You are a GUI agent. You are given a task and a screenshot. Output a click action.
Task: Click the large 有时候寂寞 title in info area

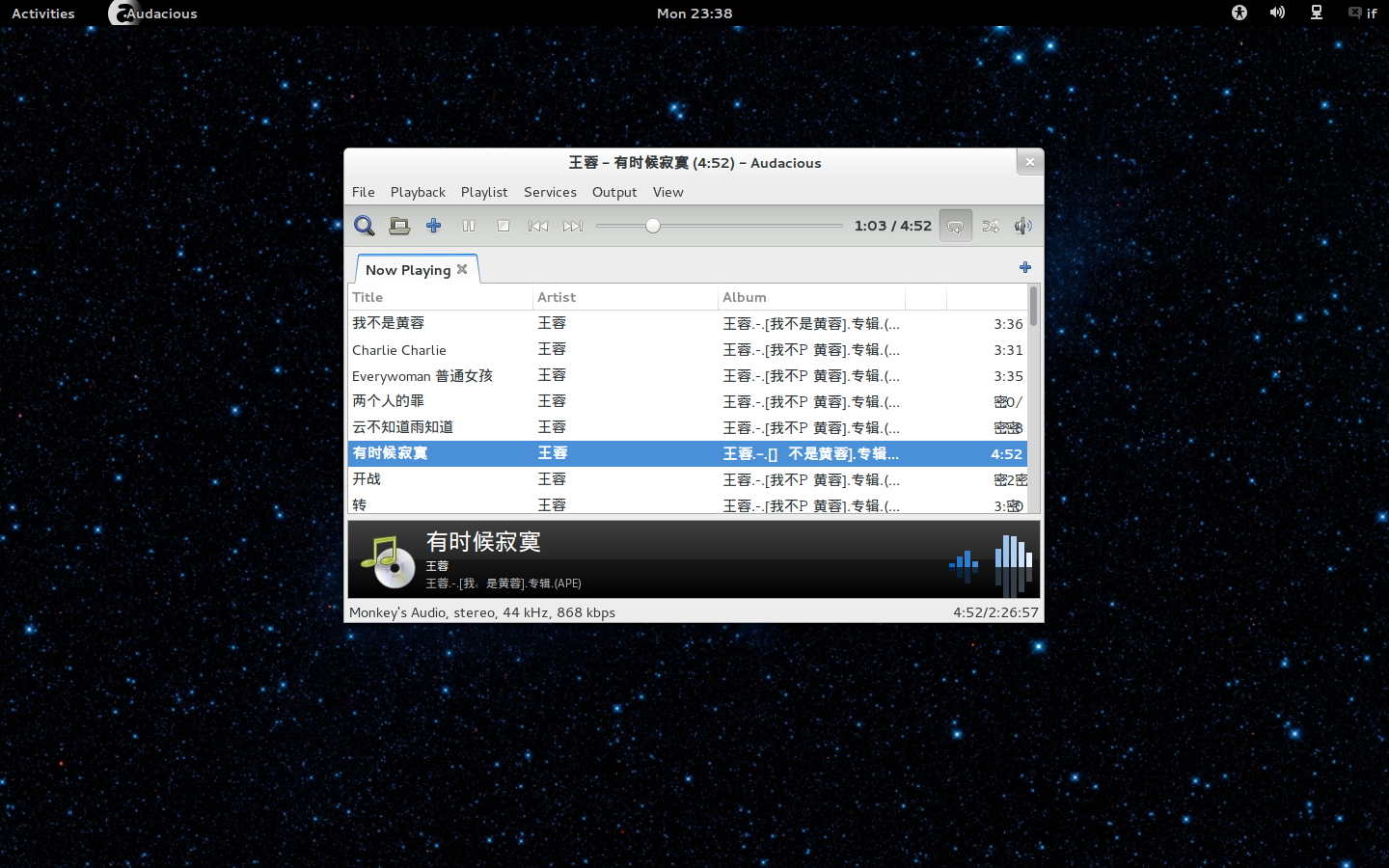[483, 542]
